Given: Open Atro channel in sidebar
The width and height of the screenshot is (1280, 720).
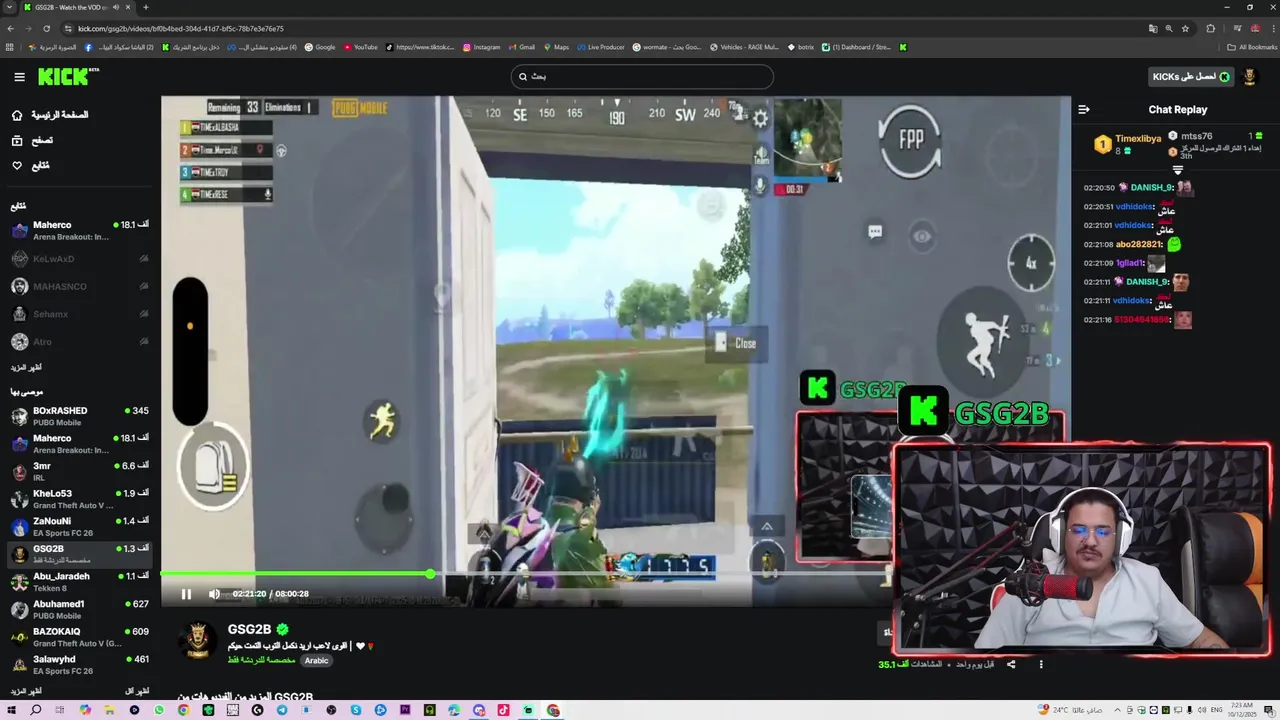Looking at the screenshot, I should pos(80,342).
